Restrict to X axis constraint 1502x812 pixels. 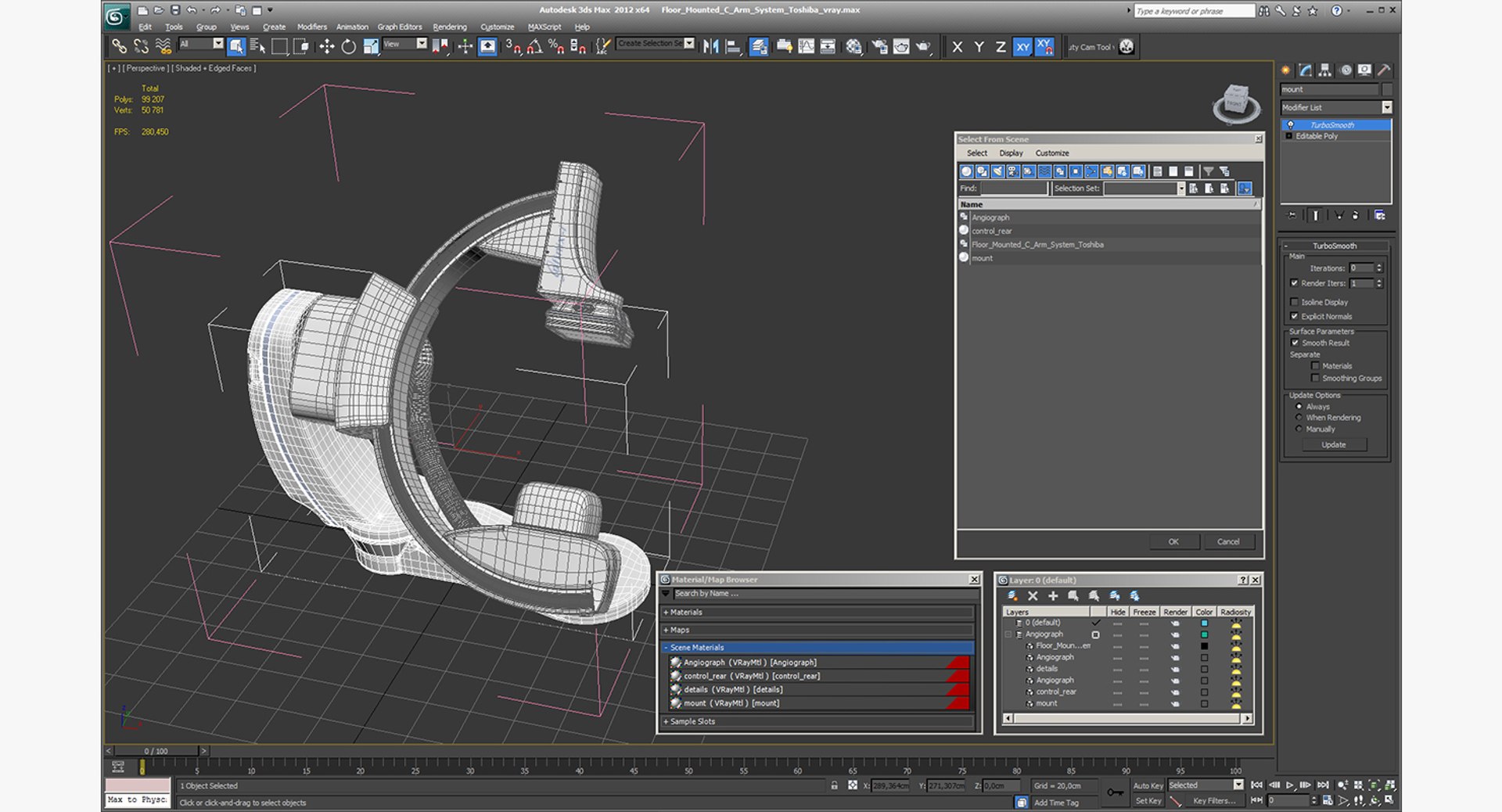tap(957, 47)
